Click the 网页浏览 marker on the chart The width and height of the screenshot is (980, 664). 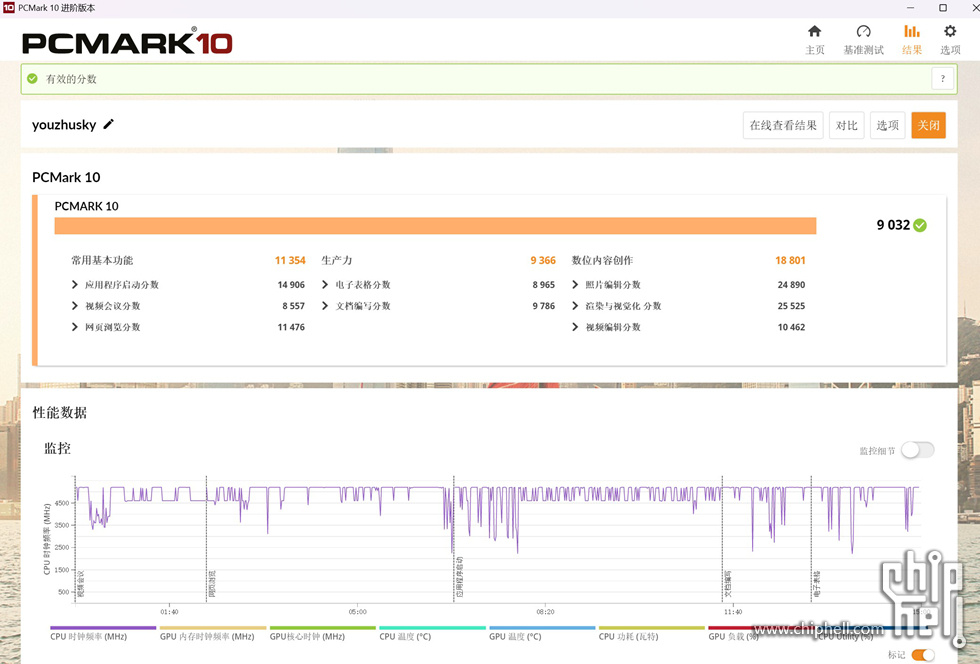click(x=212, y=583)
